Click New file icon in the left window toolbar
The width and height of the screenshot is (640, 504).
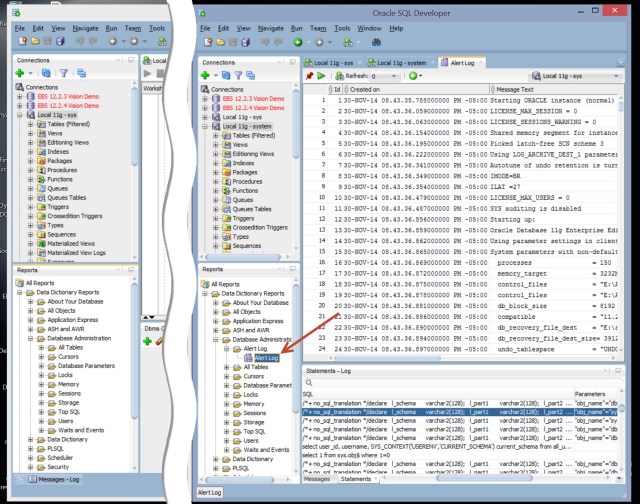(22, 41)
